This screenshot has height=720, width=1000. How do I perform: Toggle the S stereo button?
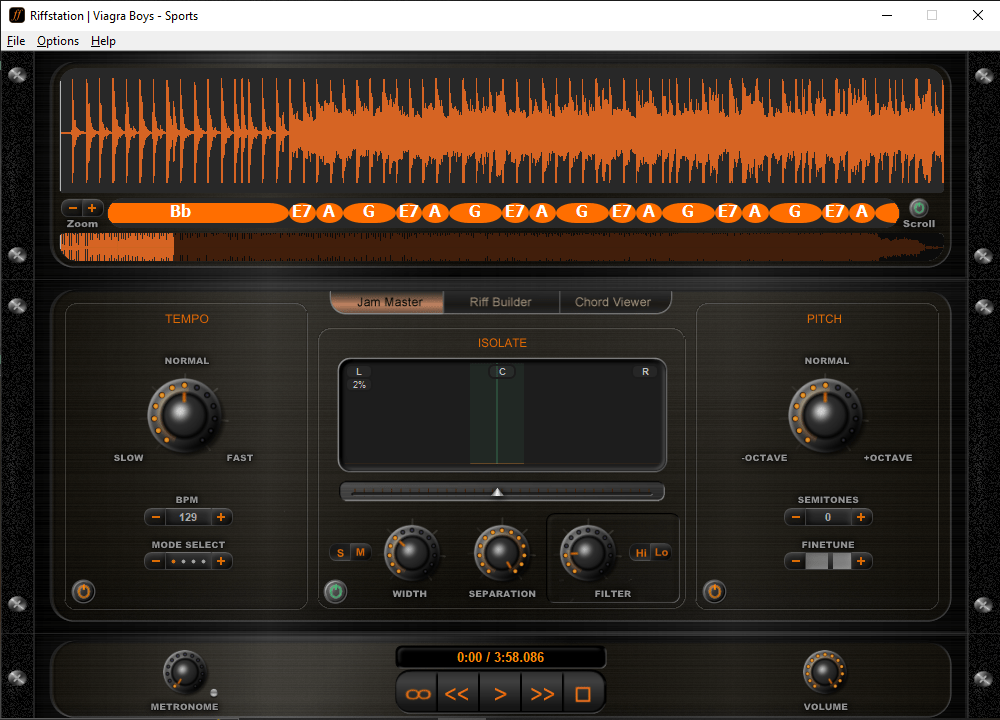tap(341, 553)
